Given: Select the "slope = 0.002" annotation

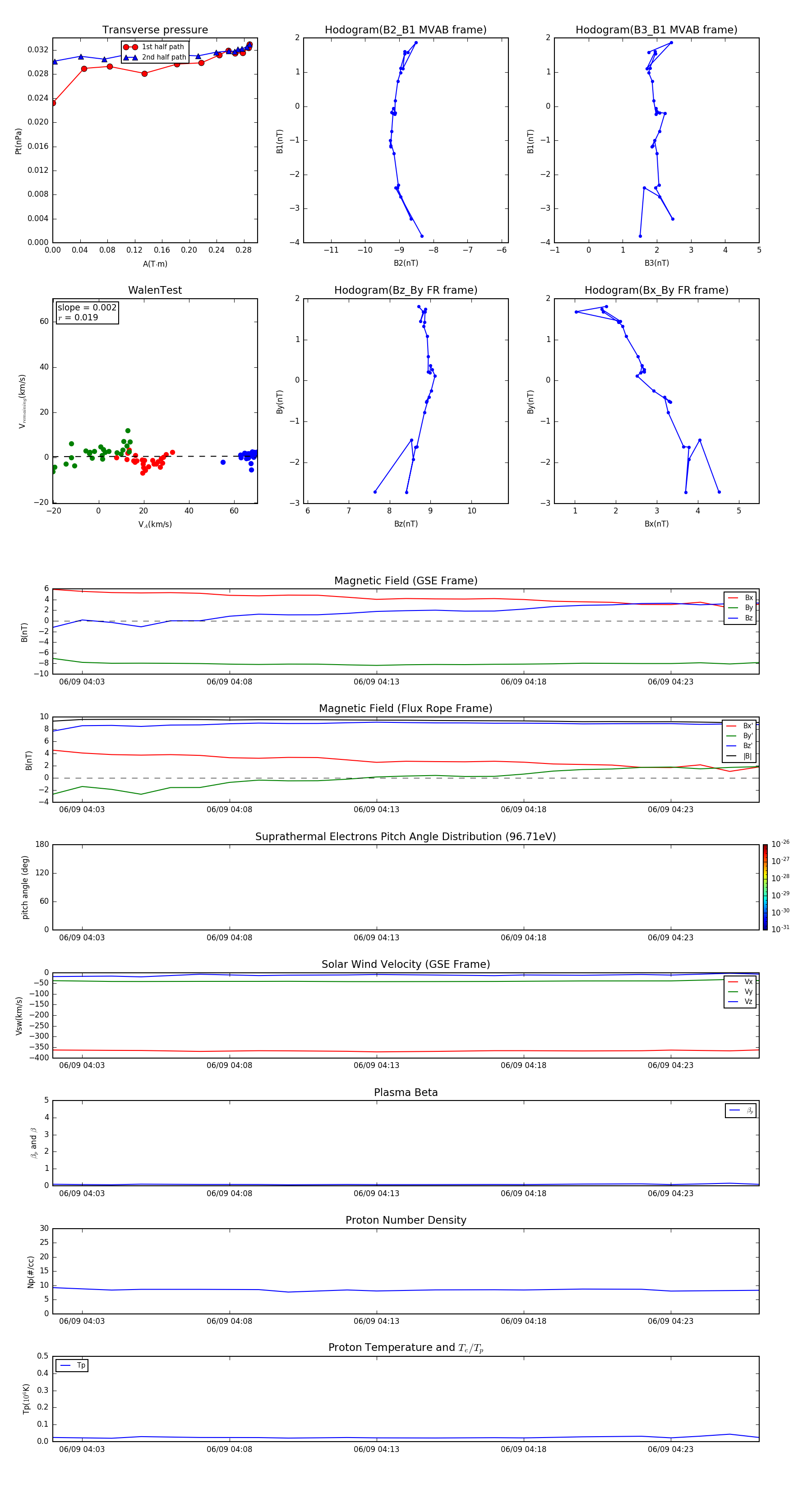Looking at the screenshot, I should coord(87,308).
